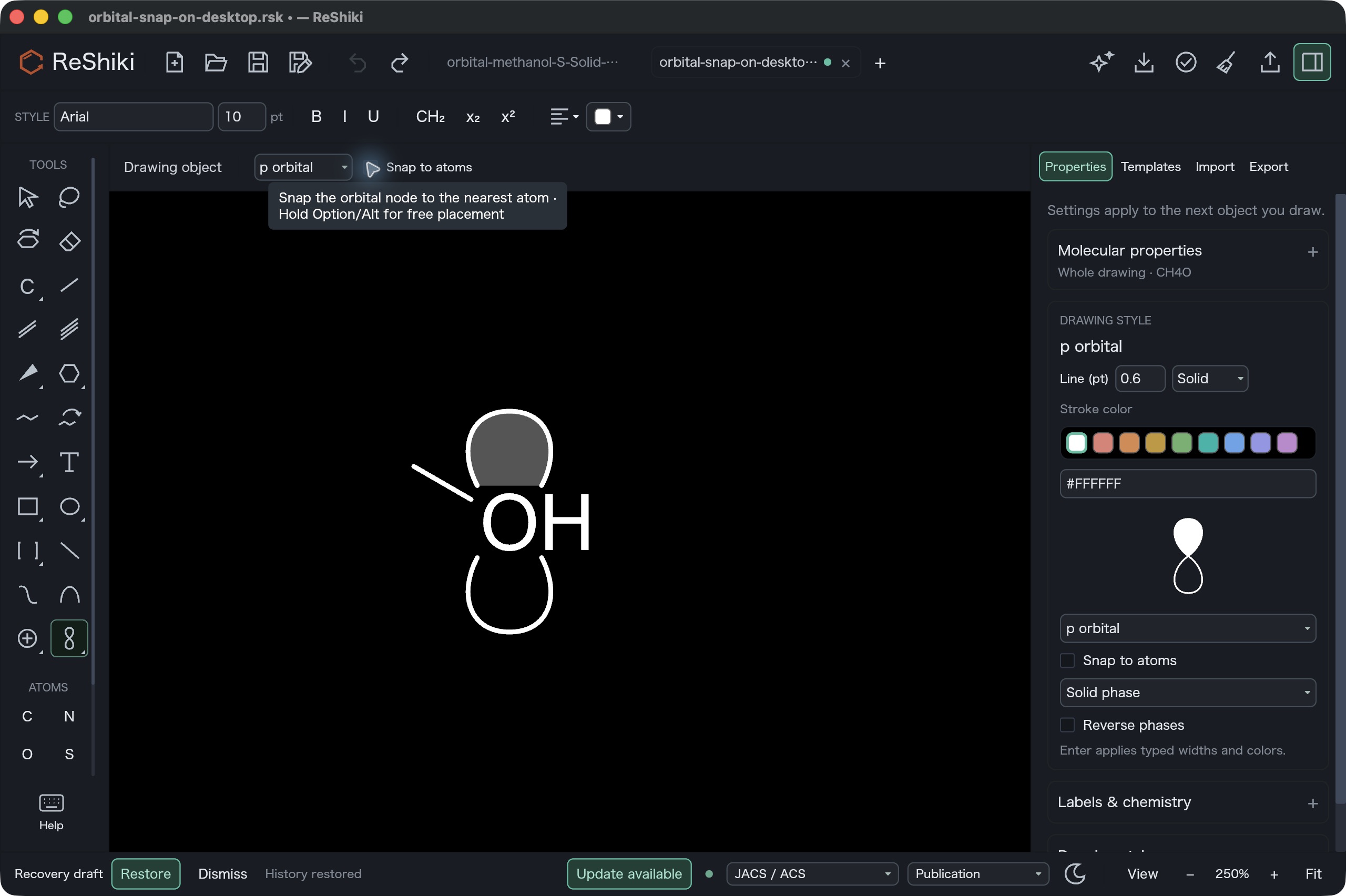Click Update available button
Viewport: 1346px width, 896px height.
(629, 874)
